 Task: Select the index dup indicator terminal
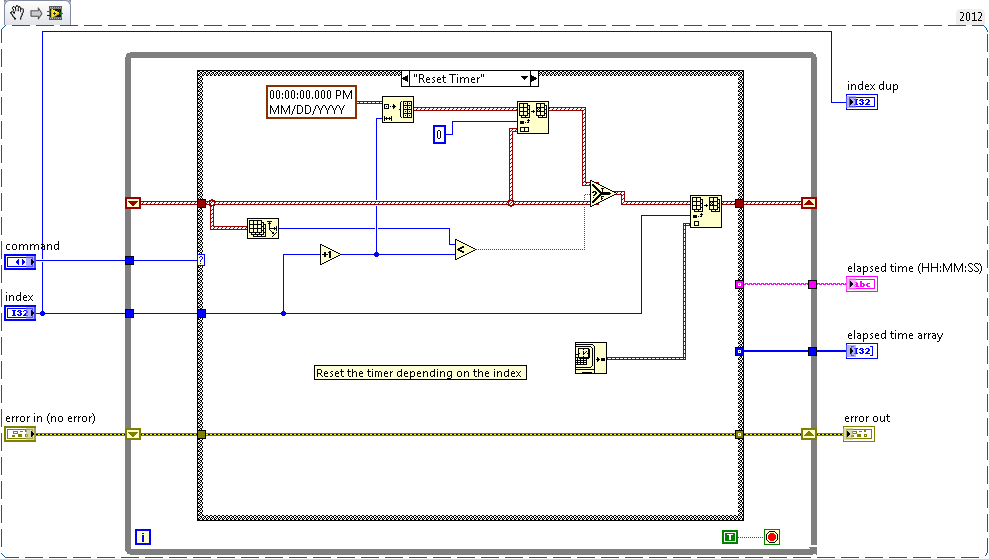tap(862, 102)
